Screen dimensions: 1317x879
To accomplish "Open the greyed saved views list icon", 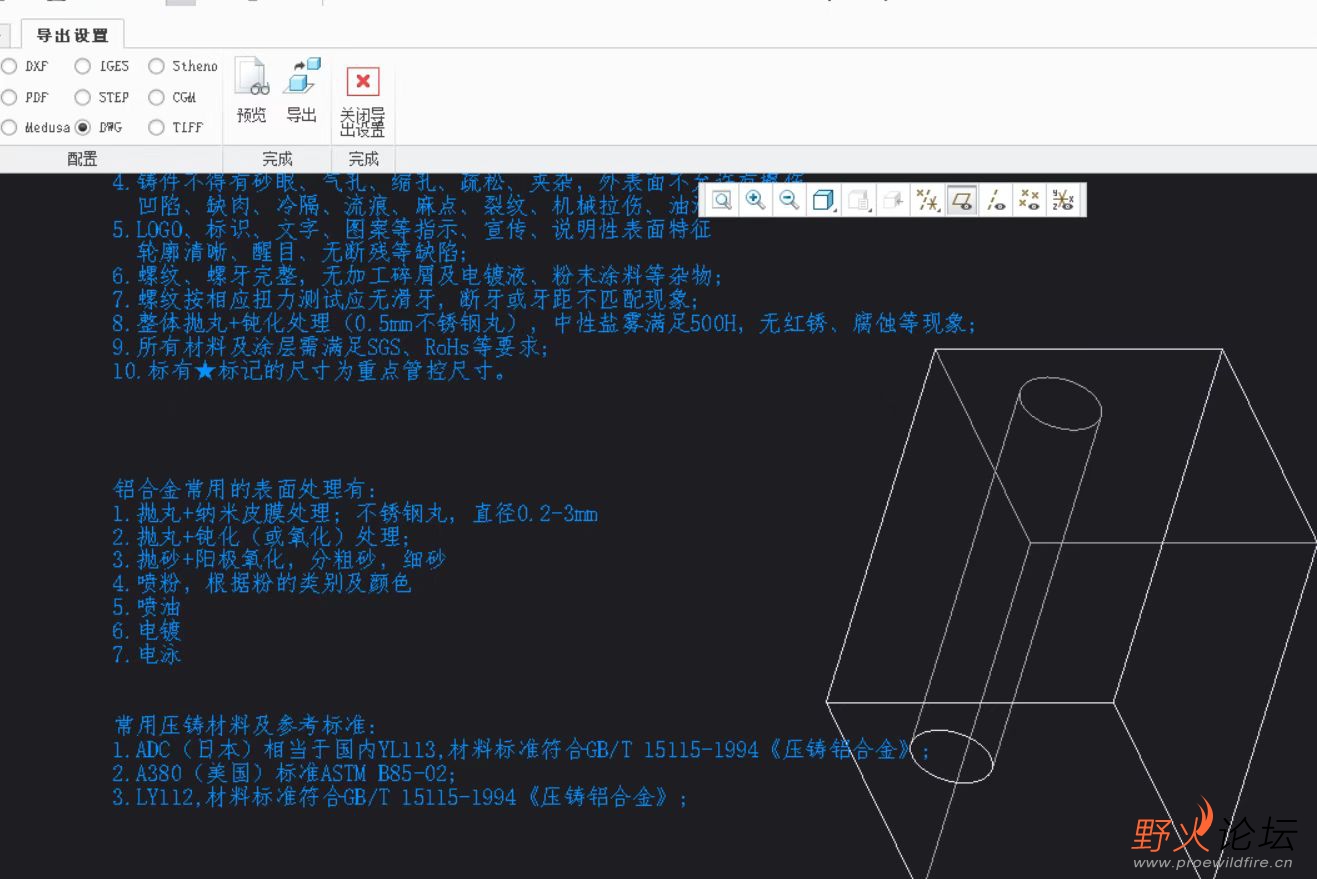I will click(858, 200).
